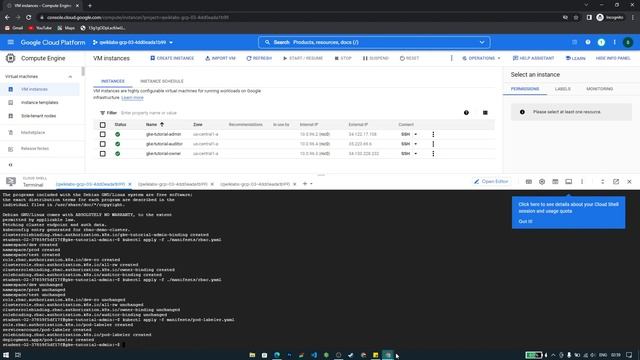The height and width of the screenshot is (360, 640).
Task: Maximize or restore the Cloud Shell panel
Action: pos(602,182)
